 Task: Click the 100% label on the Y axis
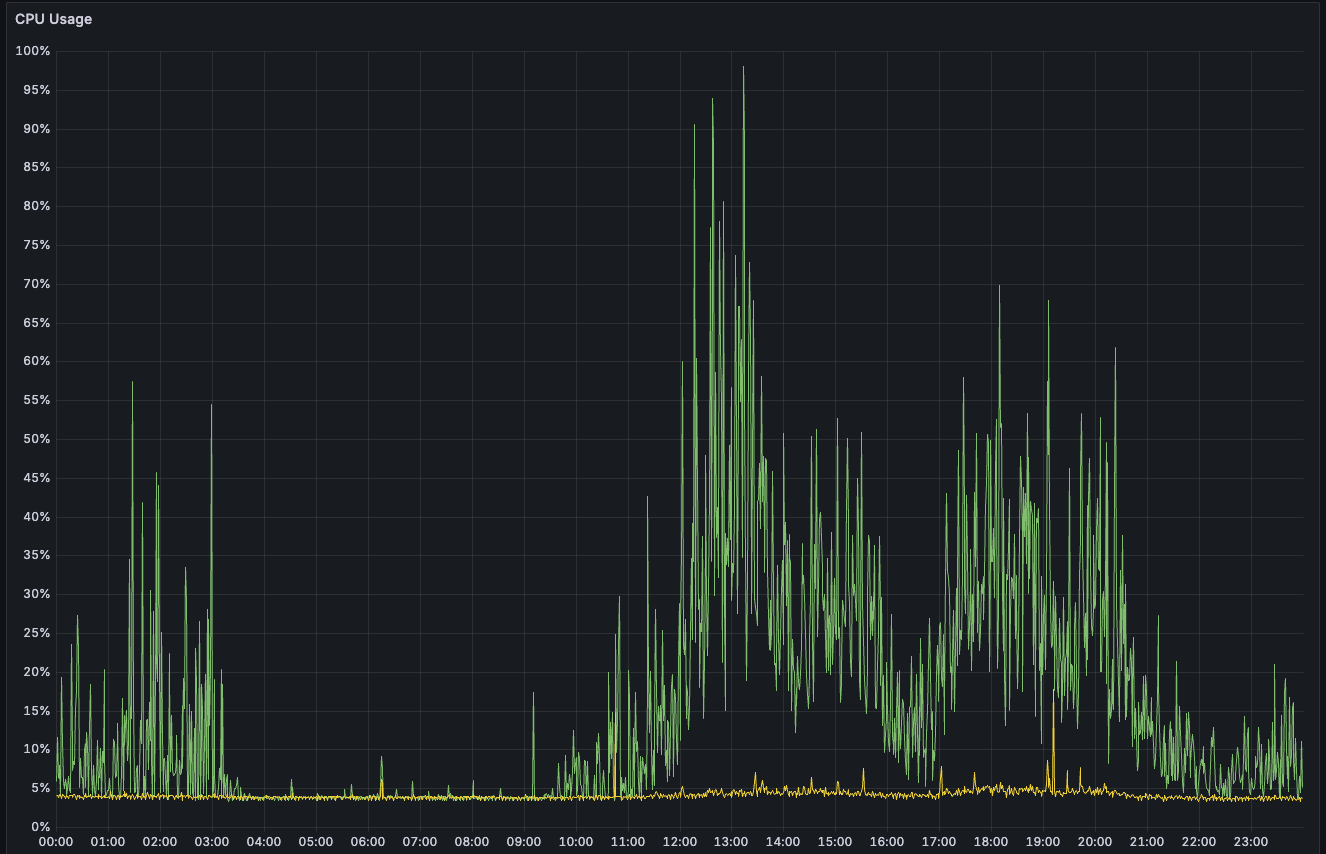[x=33, y=51]
